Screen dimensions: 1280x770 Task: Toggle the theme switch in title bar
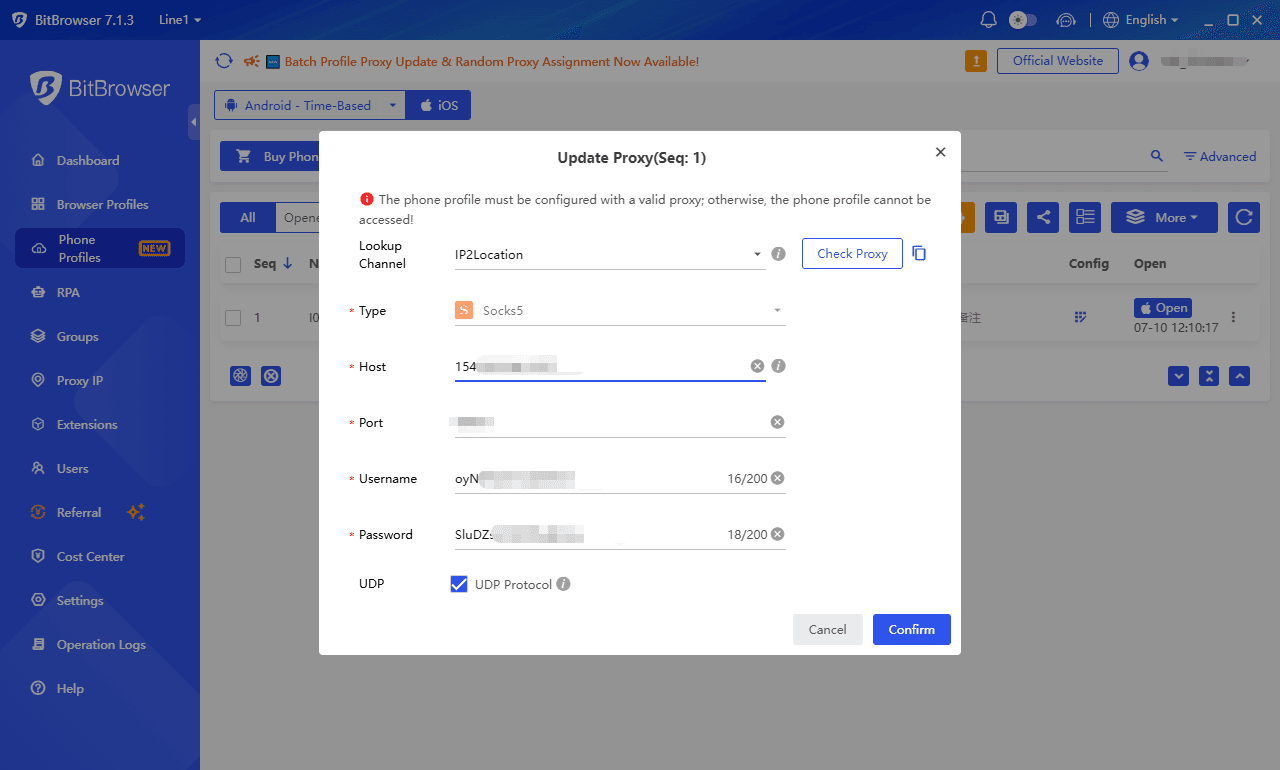pyautogui.click(x=1022, y=20)
